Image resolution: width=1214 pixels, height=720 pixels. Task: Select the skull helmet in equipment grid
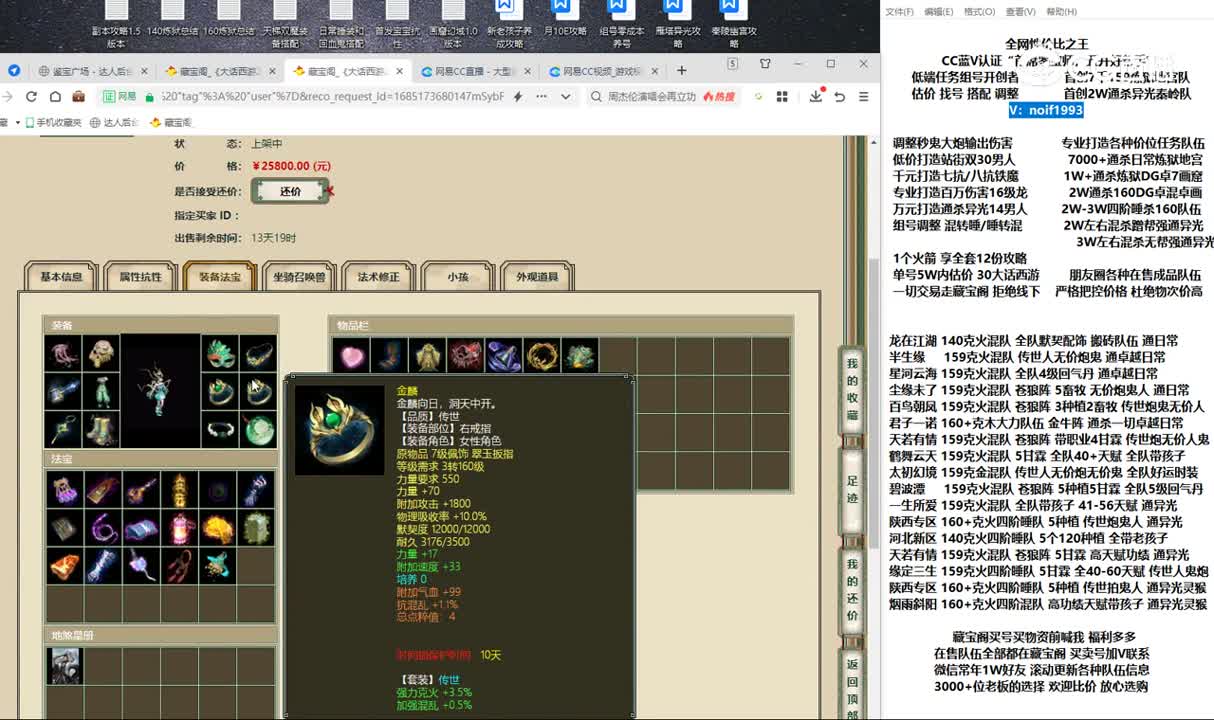(x=101, y=352)
